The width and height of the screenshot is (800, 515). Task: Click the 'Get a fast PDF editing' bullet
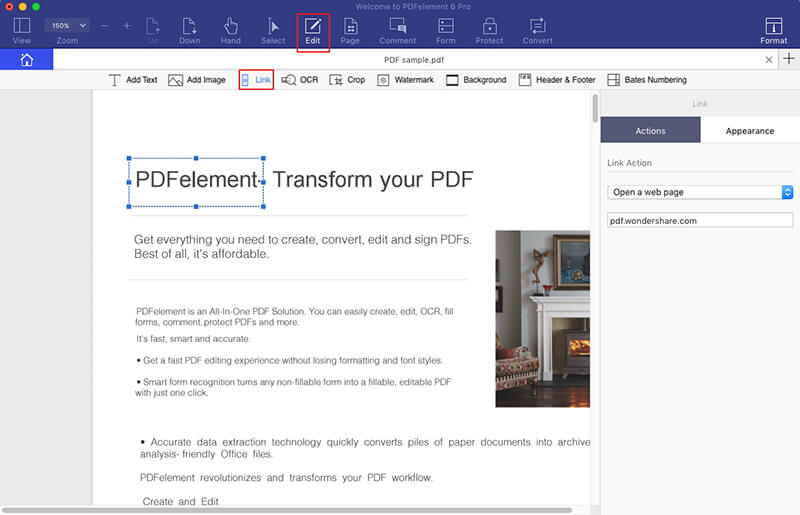point(289,360)
